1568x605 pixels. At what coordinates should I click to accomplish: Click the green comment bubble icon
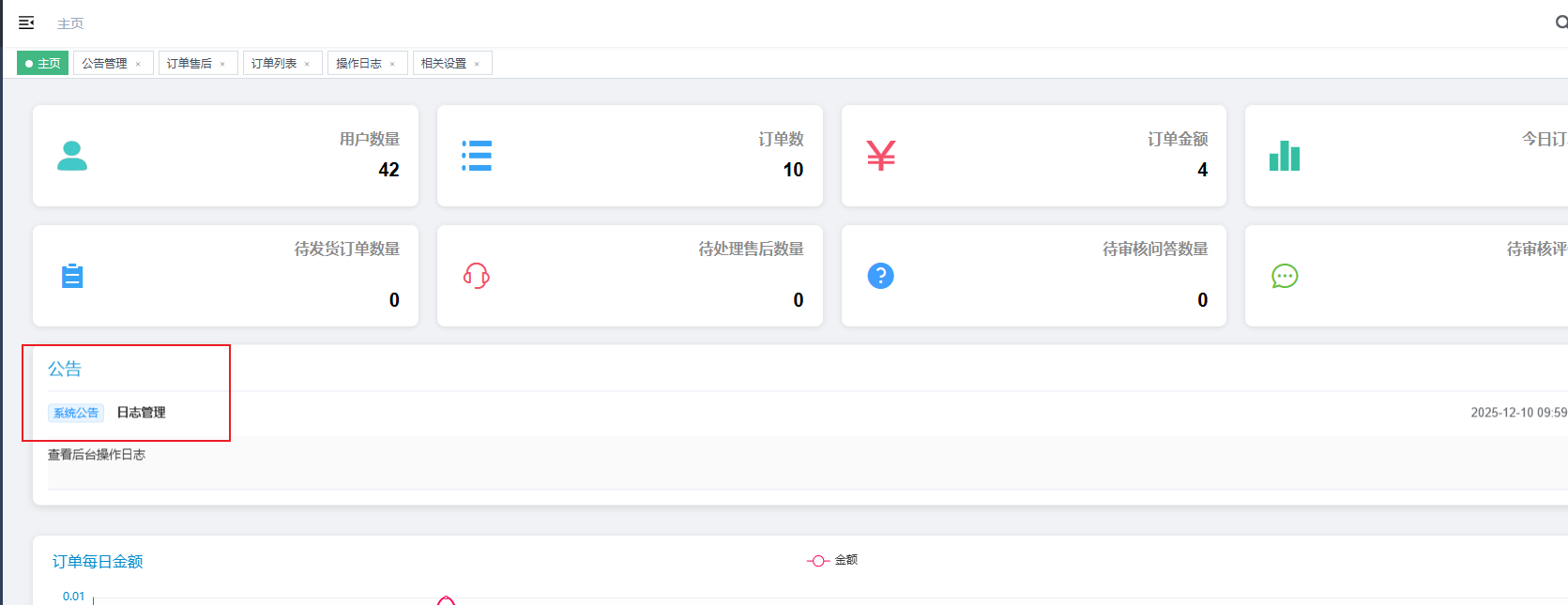1285,276
